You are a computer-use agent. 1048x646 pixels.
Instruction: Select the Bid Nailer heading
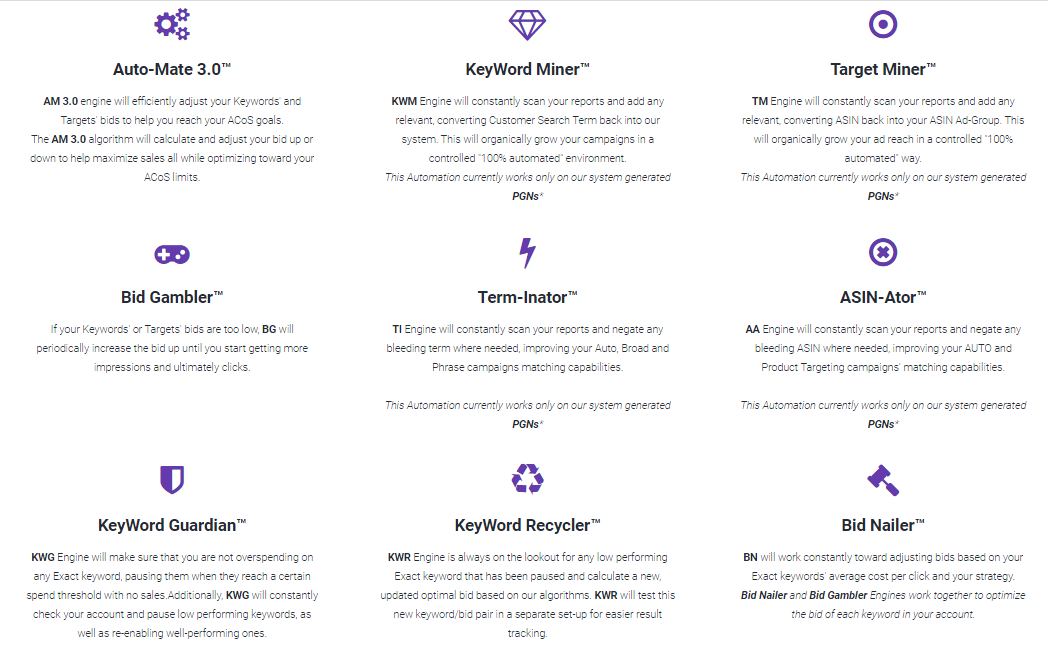click(883, 525)
